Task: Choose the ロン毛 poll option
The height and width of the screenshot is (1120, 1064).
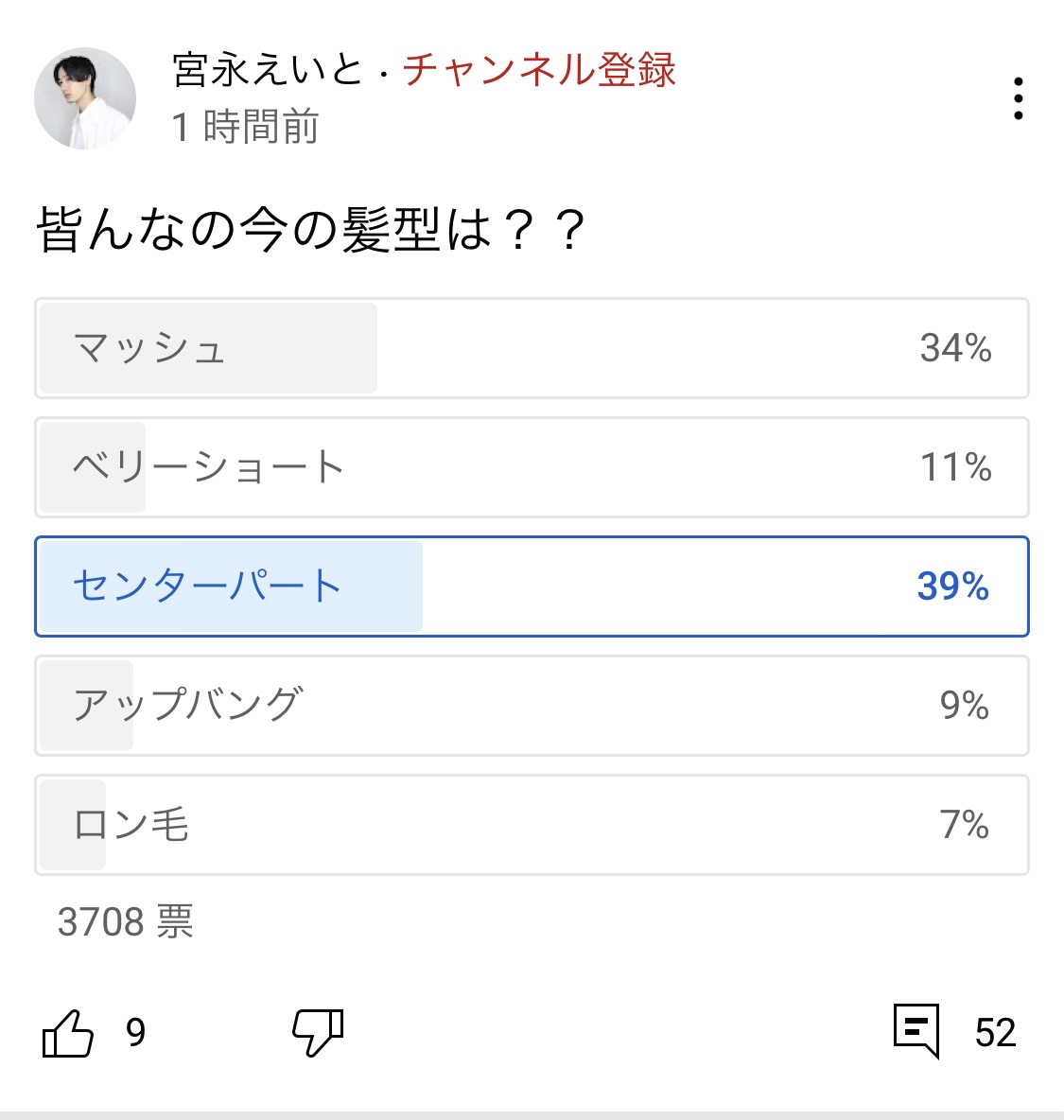Action: coord(532,825)
